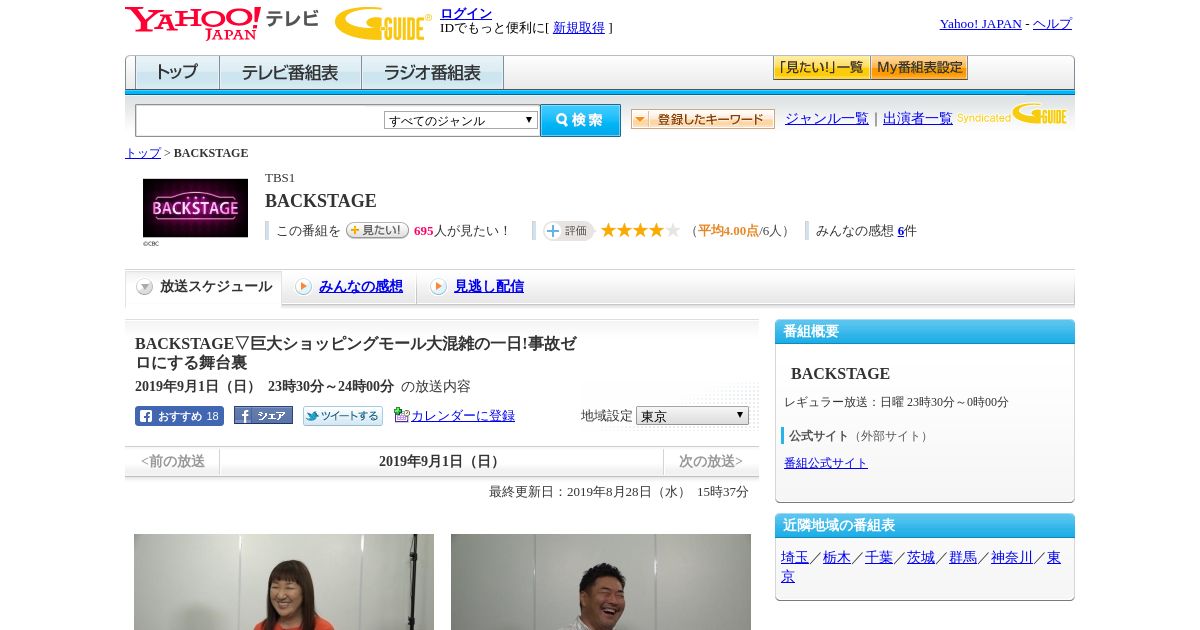Click the G-GUIDE logo in header
This screenshot has width=1200, height=630.
(383, 23)
